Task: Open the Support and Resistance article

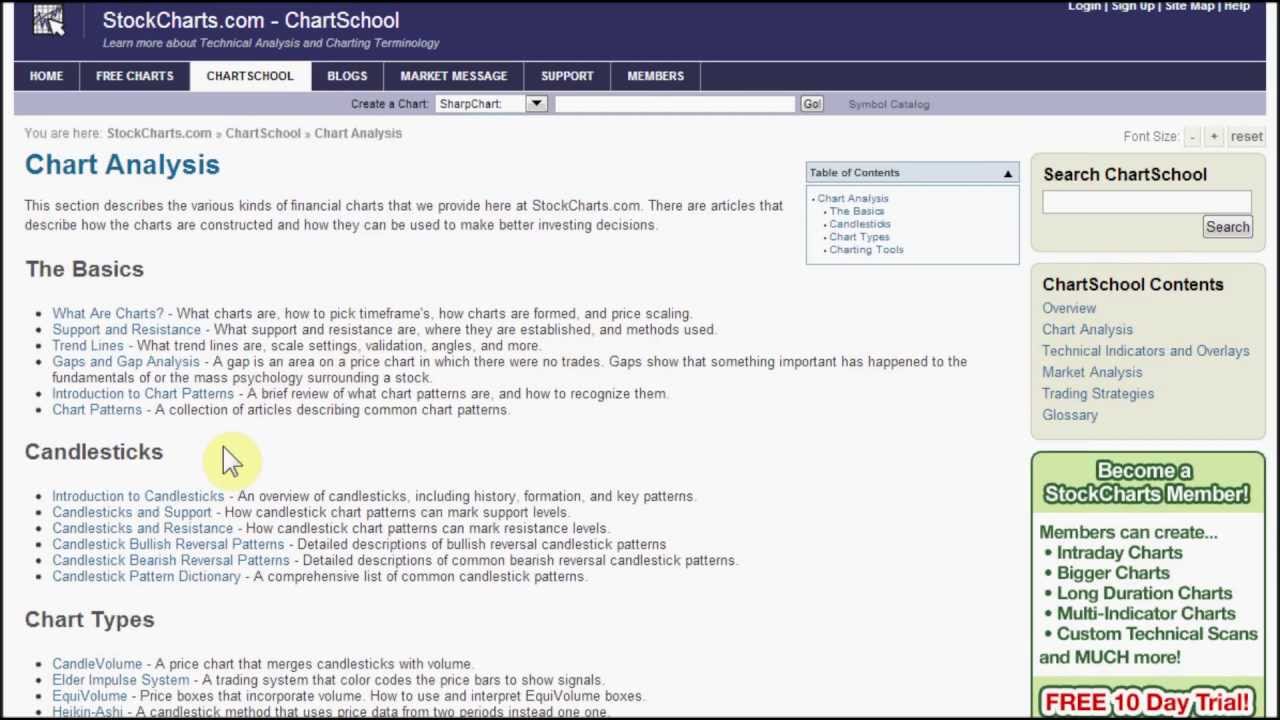Action: tap(127, 329)
